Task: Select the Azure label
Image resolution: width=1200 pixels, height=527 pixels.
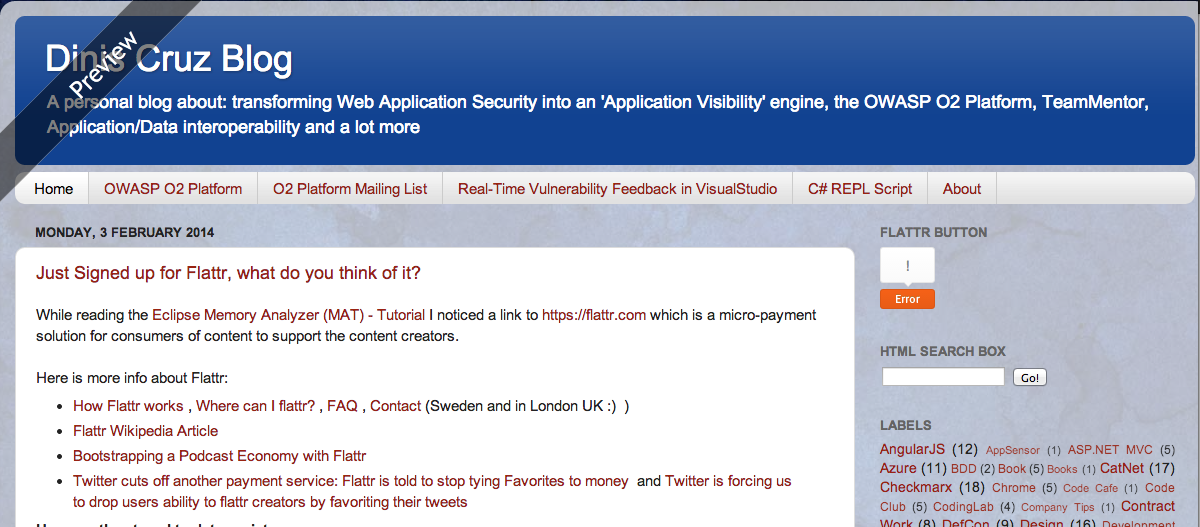Action: click(x=898, y=468)
